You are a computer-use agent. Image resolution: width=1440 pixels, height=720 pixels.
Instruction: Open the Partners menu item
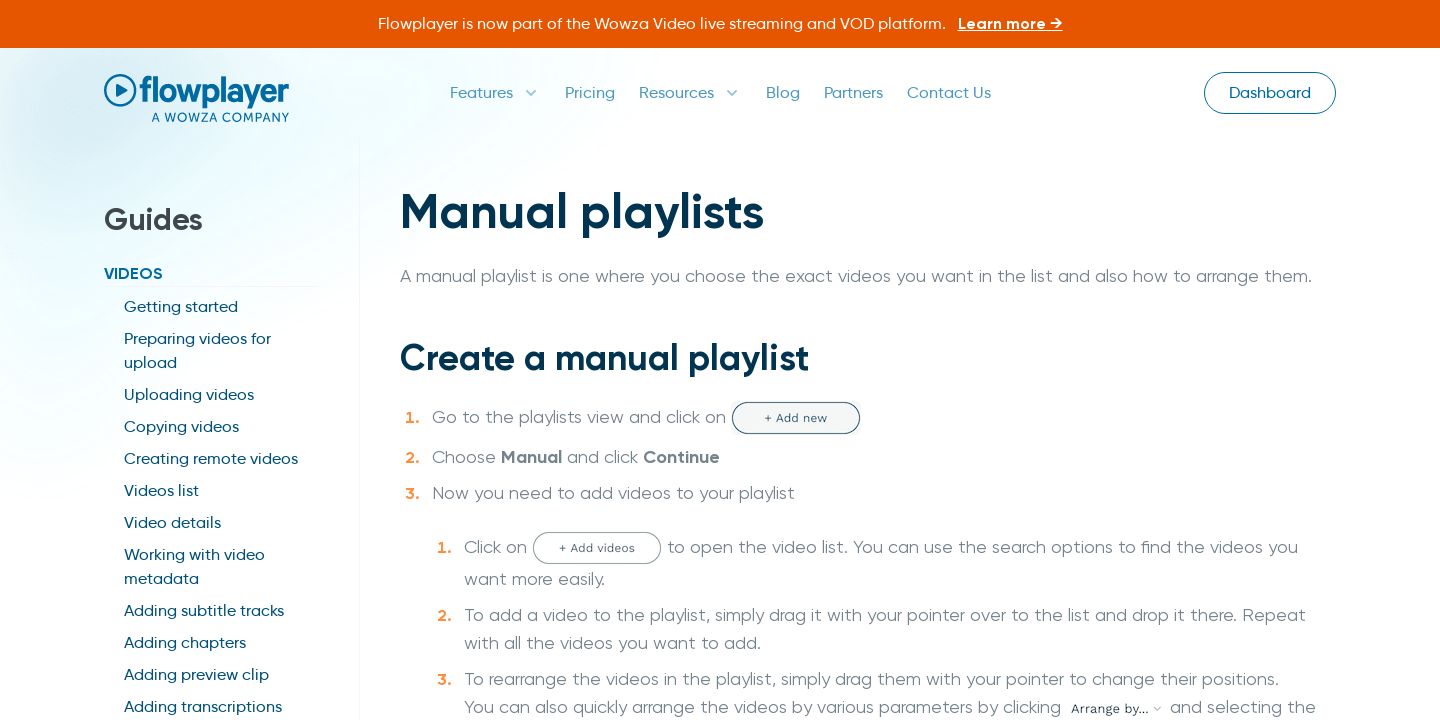(x=853, y=93)
